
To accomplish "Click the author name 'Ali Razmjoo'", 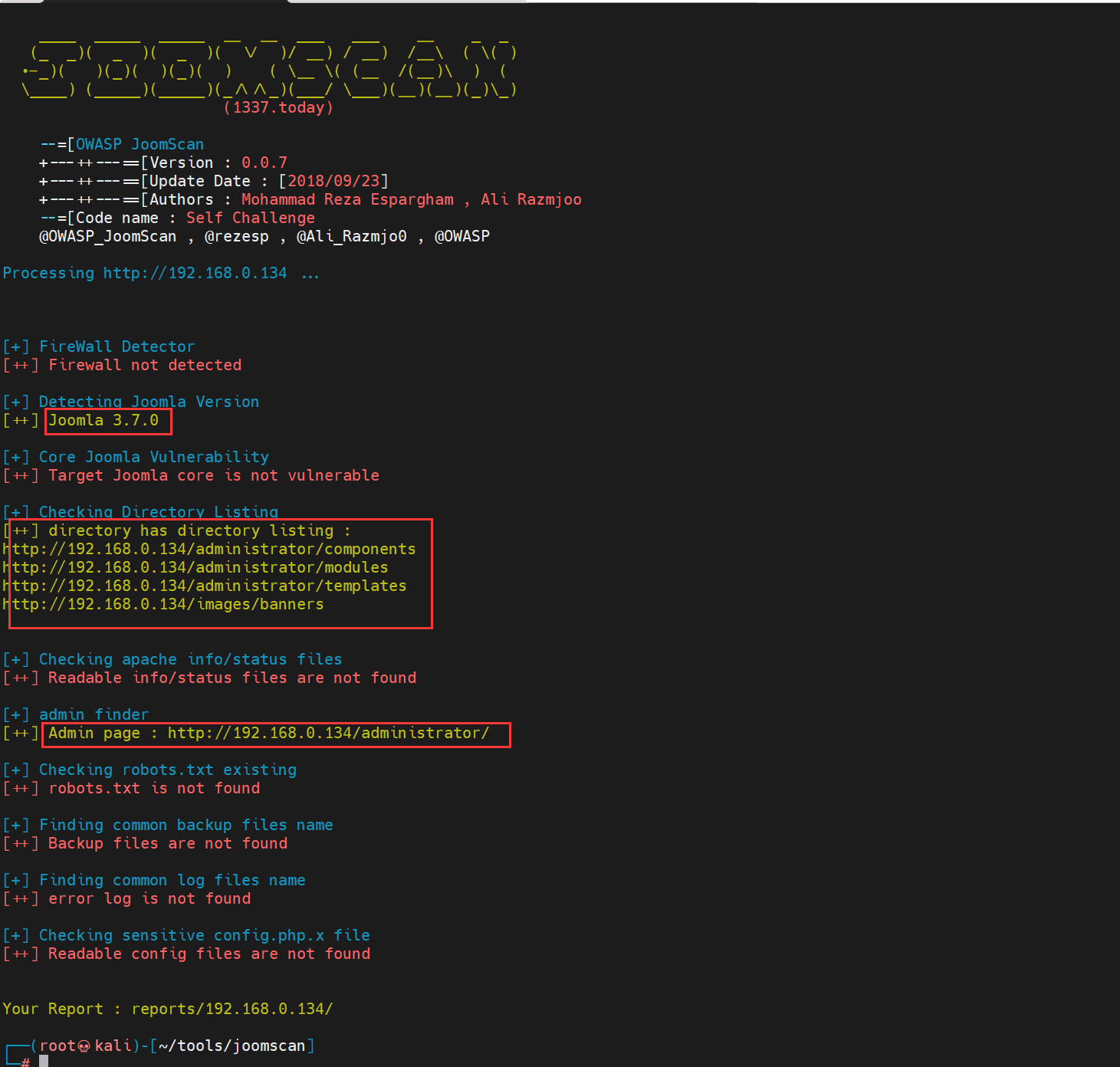I will [531, 199].
